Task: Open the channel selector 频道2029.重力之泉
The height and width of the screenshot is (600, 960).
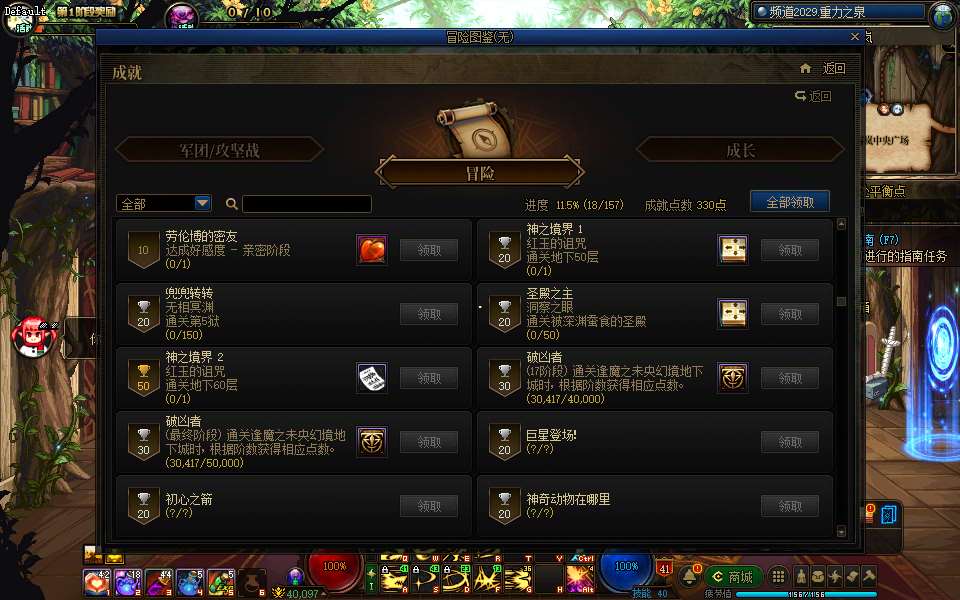Action: click(839, 12)
